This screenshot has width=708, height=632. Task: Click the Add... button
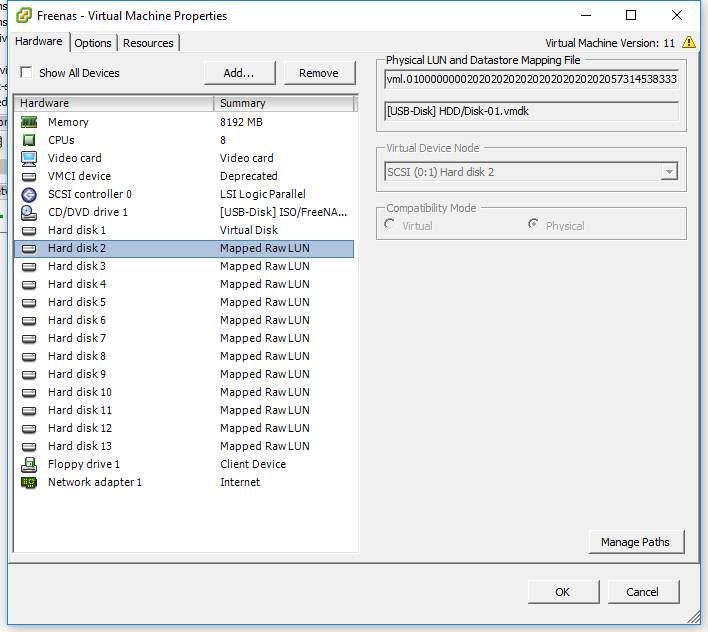pos(239,73)
